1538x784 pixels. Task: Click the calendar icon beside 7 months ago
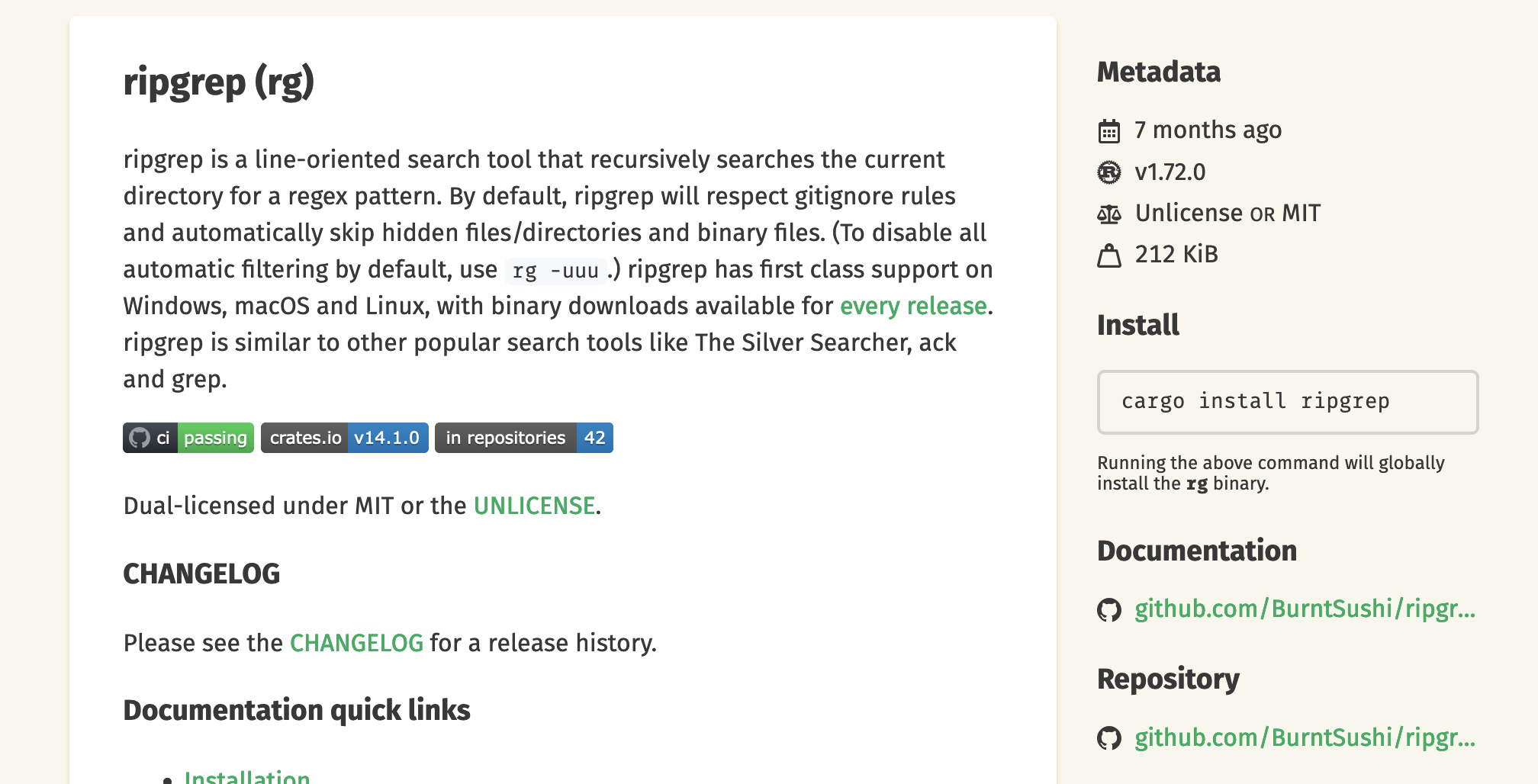[1109, 131]
